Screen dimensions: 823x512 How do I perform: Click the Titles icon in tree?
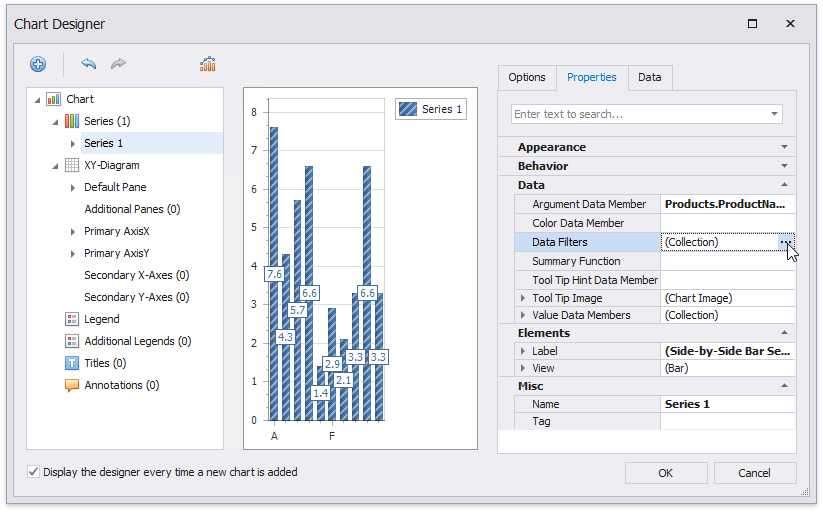coord(72,363)
